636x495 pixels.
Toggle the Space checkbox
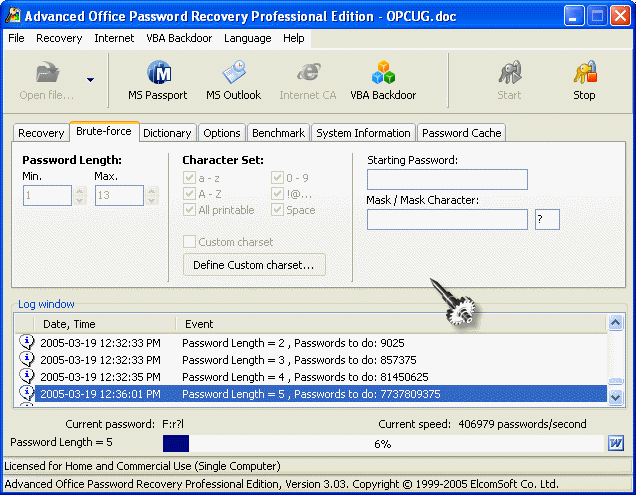point(277,210)
